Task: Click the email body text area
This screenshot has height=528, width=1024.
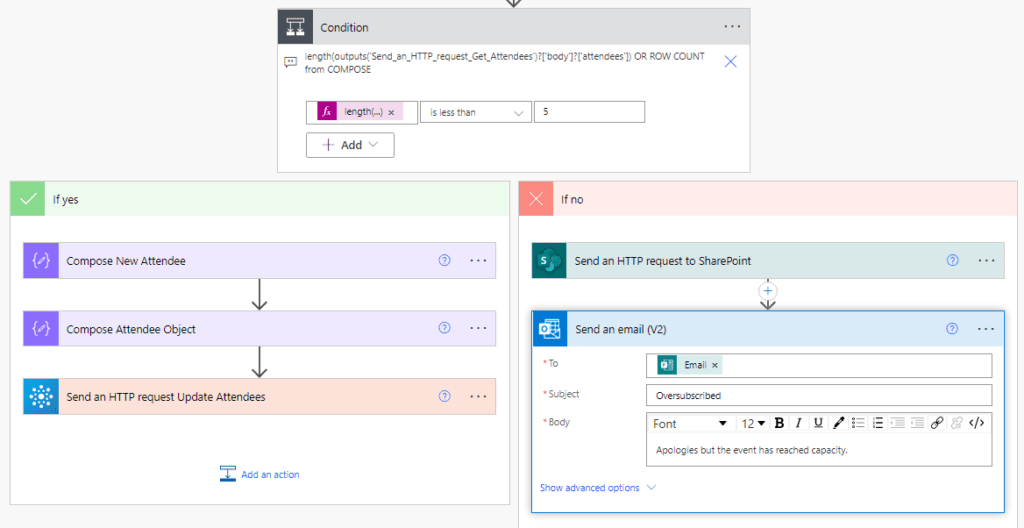Action: pyautogui.click(x=819, y=450)
